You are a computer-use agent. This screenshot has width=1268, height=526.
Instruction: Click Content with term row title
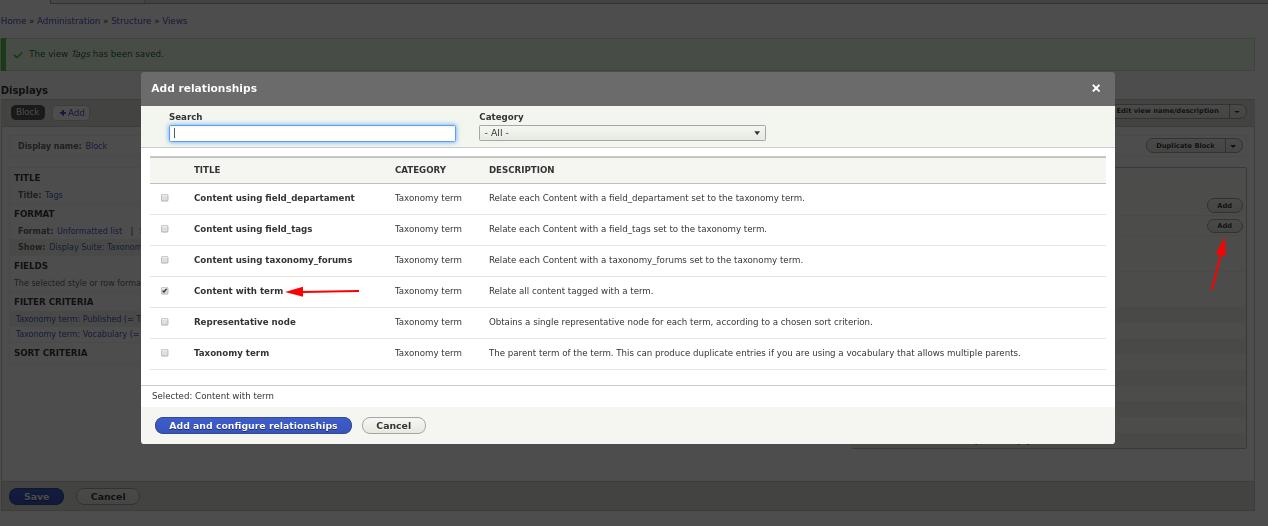click(238, 291)
